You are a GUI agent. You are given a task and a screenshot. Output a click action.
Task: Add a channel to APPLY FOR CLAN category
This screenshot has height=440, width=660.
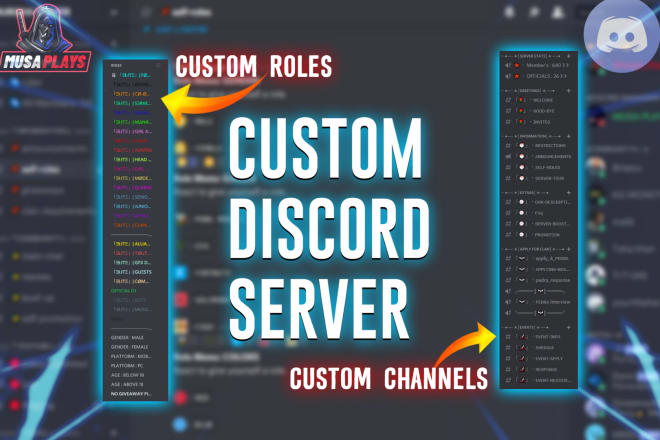pyautogui.click(x=568, y=249)
